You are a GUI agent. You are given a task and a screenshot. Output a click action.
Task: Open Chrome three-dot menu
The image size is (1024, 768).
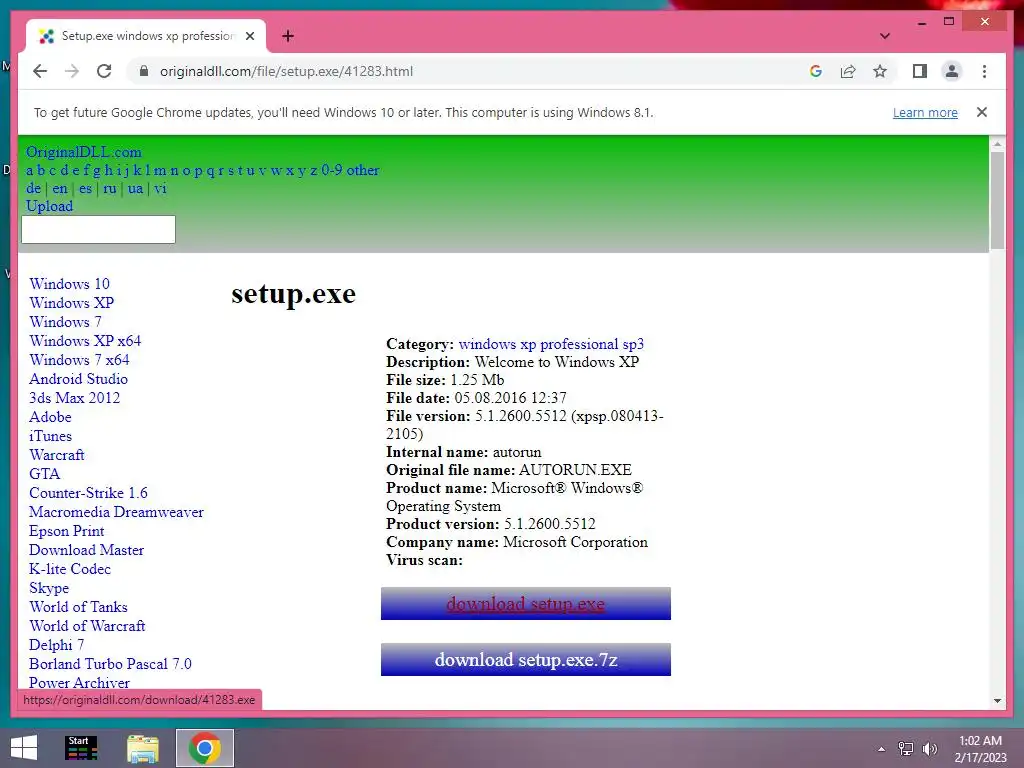(984, 71)
